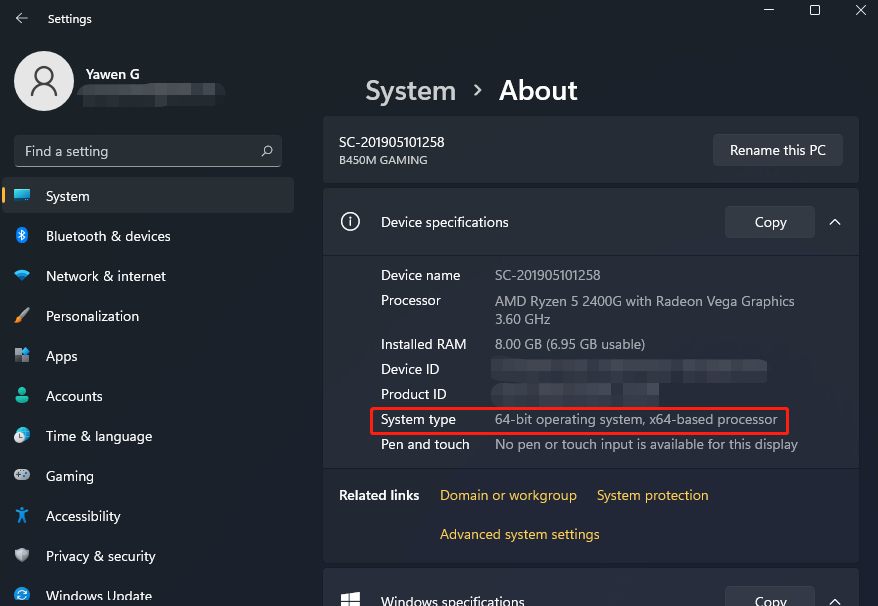Open Windows Update settings
Image resolution: width=878 pixels, height=606 pixels.
tap(148, 595)
